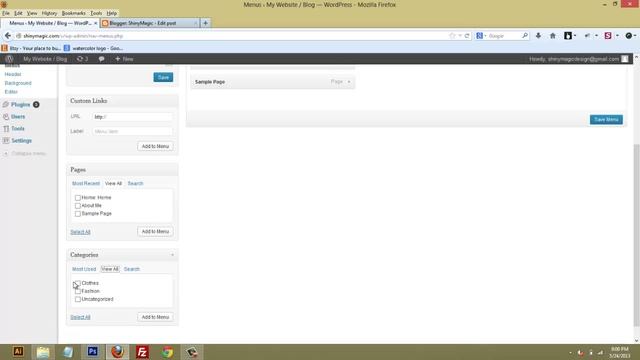Reload the page with the refresh icon
Viewport: 640px width, 360px height.
coord(467,36)
